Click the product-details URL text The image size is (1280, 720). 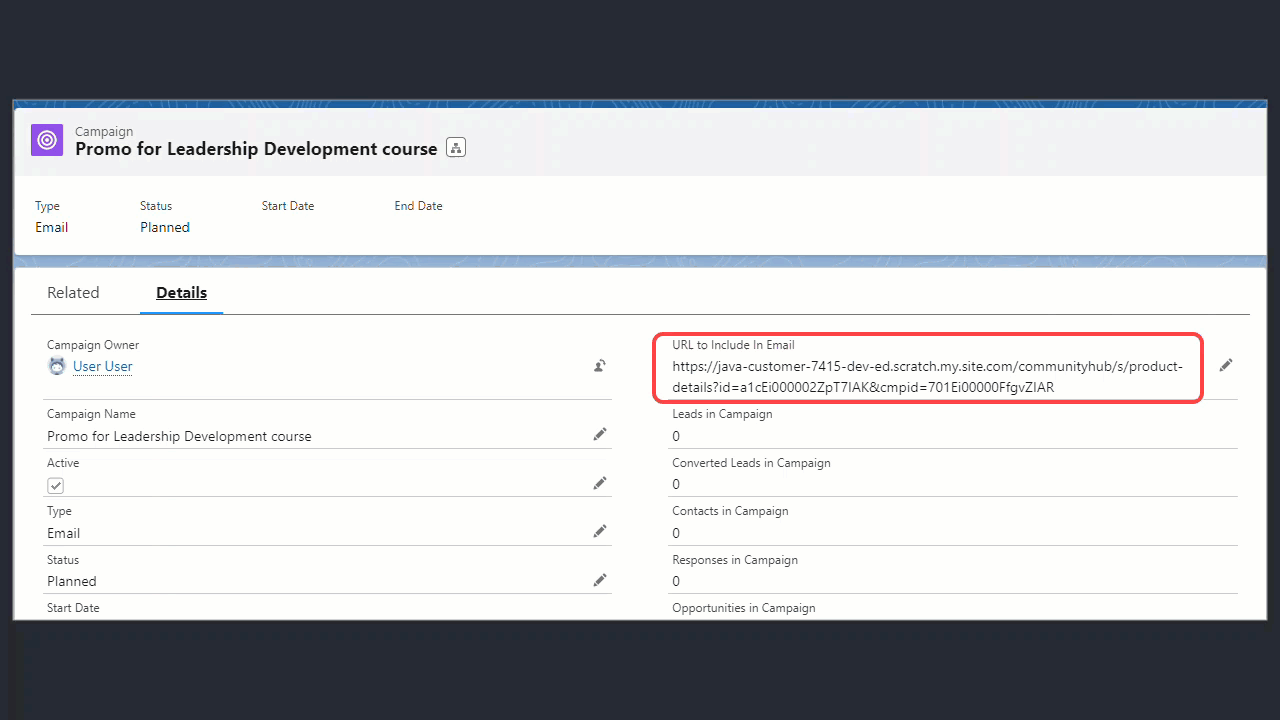927,377
